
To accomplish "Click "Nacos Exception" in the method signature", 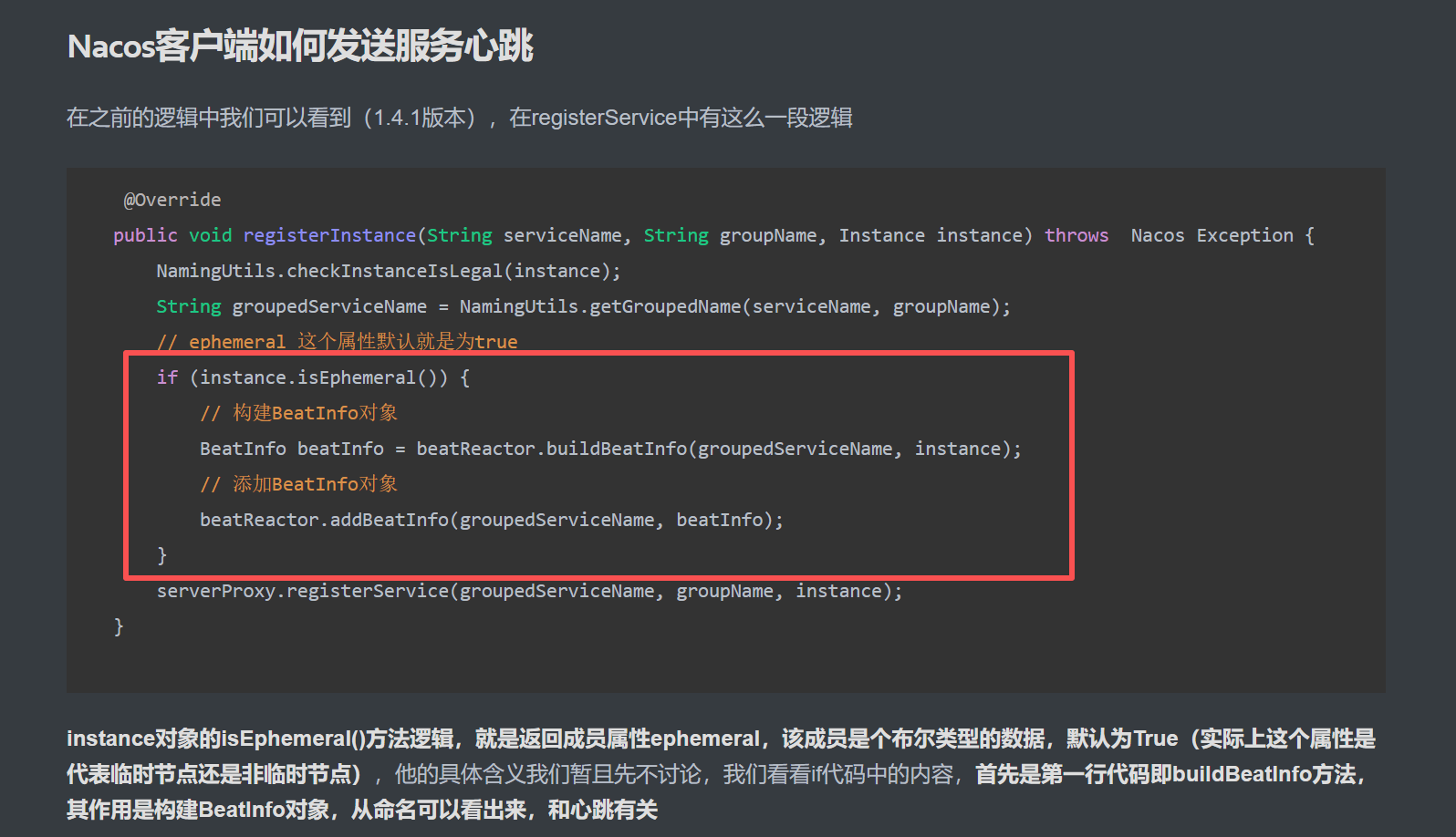I will coord(1212,235).
